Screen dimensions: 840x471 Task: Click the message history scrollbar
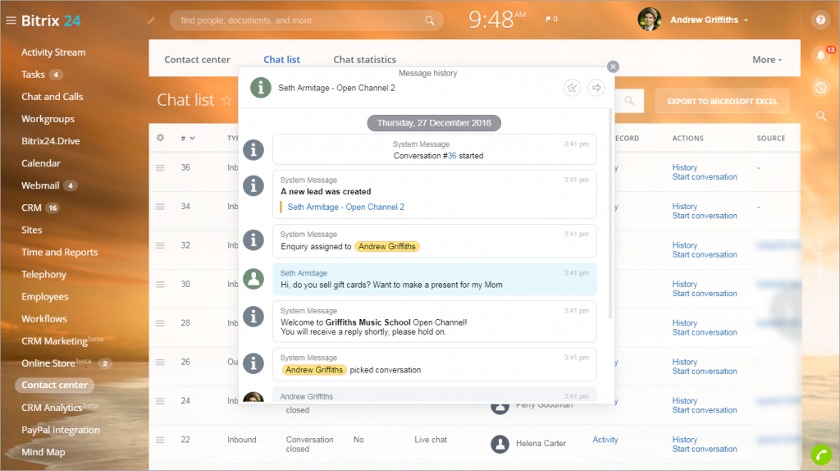click(x=610, y=213)
